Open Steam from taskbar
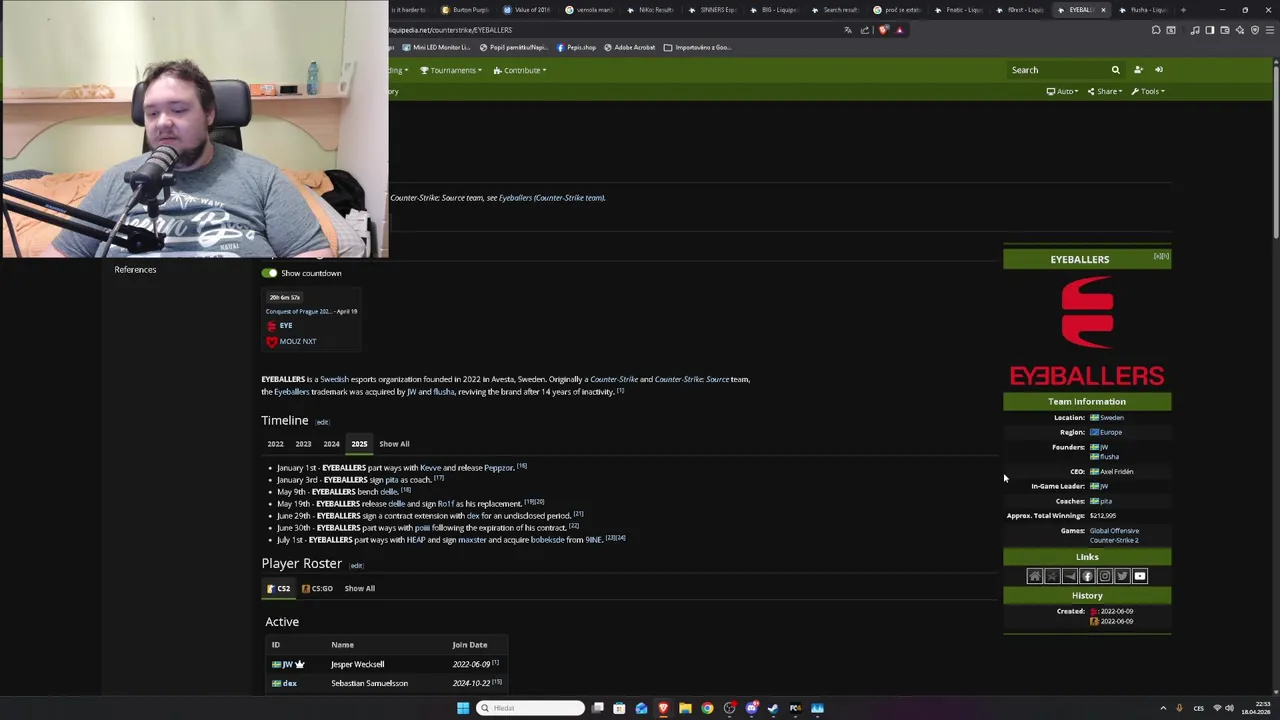The image size is (1280, 720). point(773,708)
